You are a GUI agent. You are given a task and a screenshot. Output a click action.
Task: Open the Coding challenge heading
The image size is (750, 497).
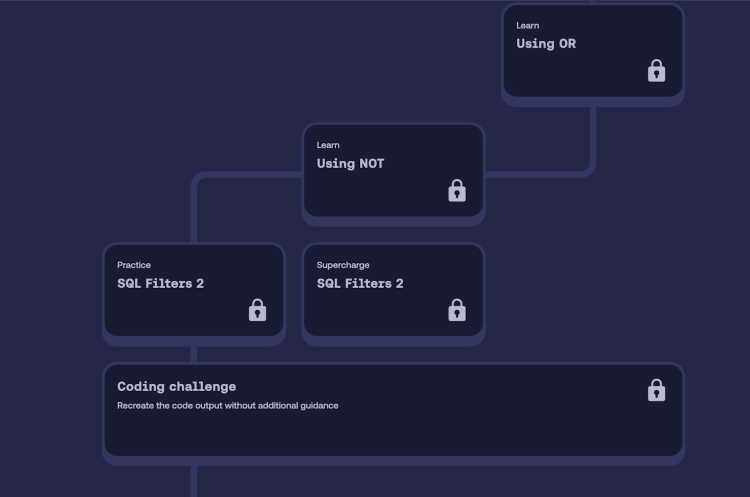pos(176,387)
